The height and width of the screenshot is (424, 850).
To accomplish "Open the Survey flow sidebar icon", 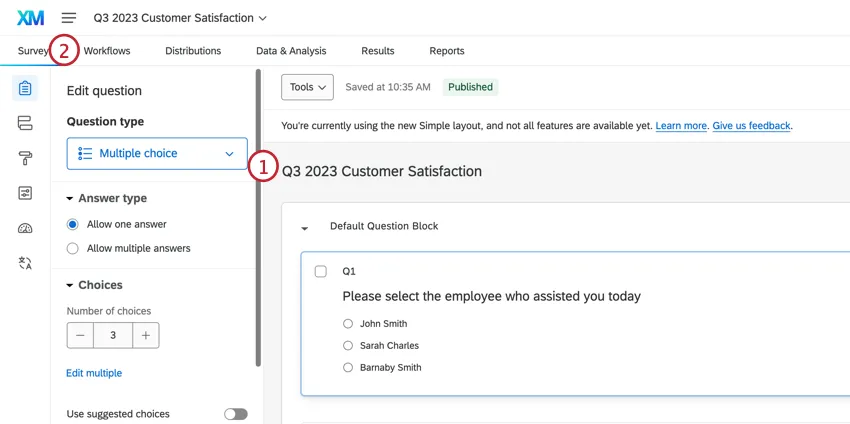I will pyautogui.click(x=25, y=123).
